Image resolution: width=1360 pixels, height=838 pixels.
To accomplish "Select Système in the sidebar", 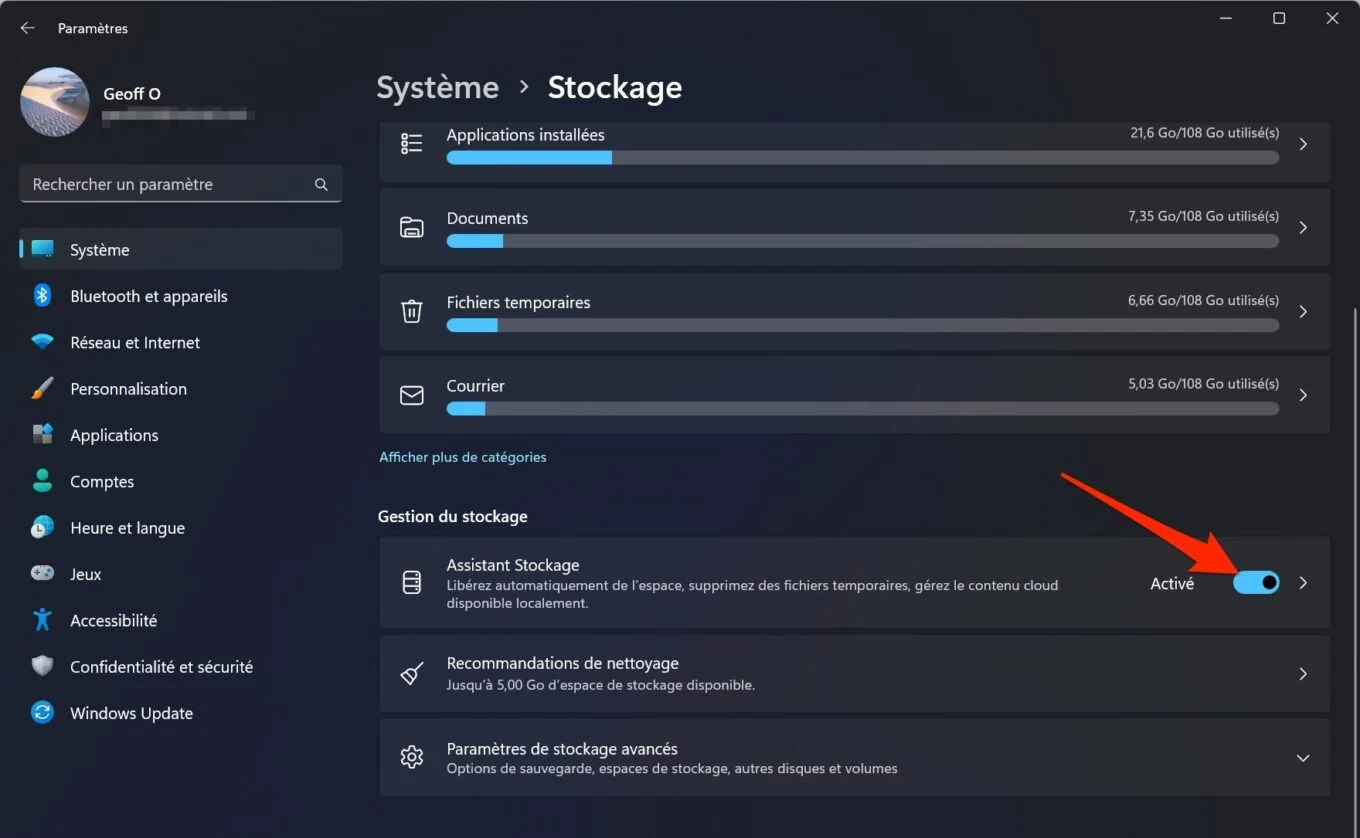I will (x=181, y=250).
